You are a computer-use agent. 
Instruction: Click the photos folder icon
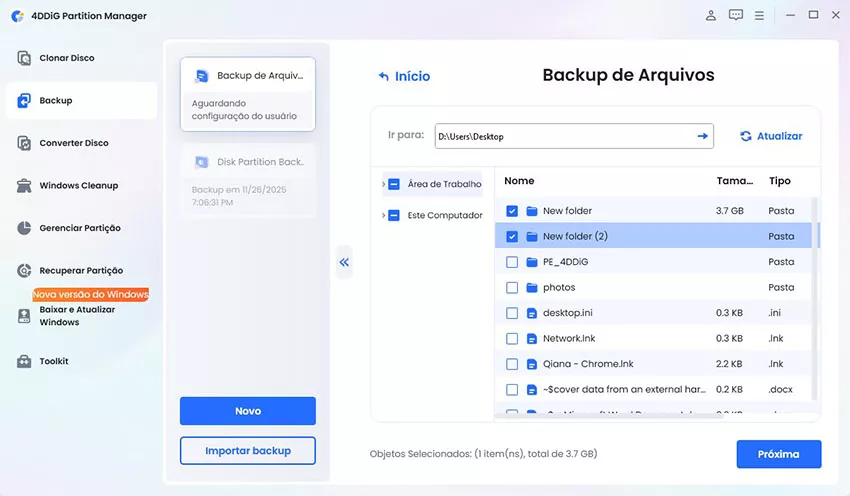(x=532, y=287)
